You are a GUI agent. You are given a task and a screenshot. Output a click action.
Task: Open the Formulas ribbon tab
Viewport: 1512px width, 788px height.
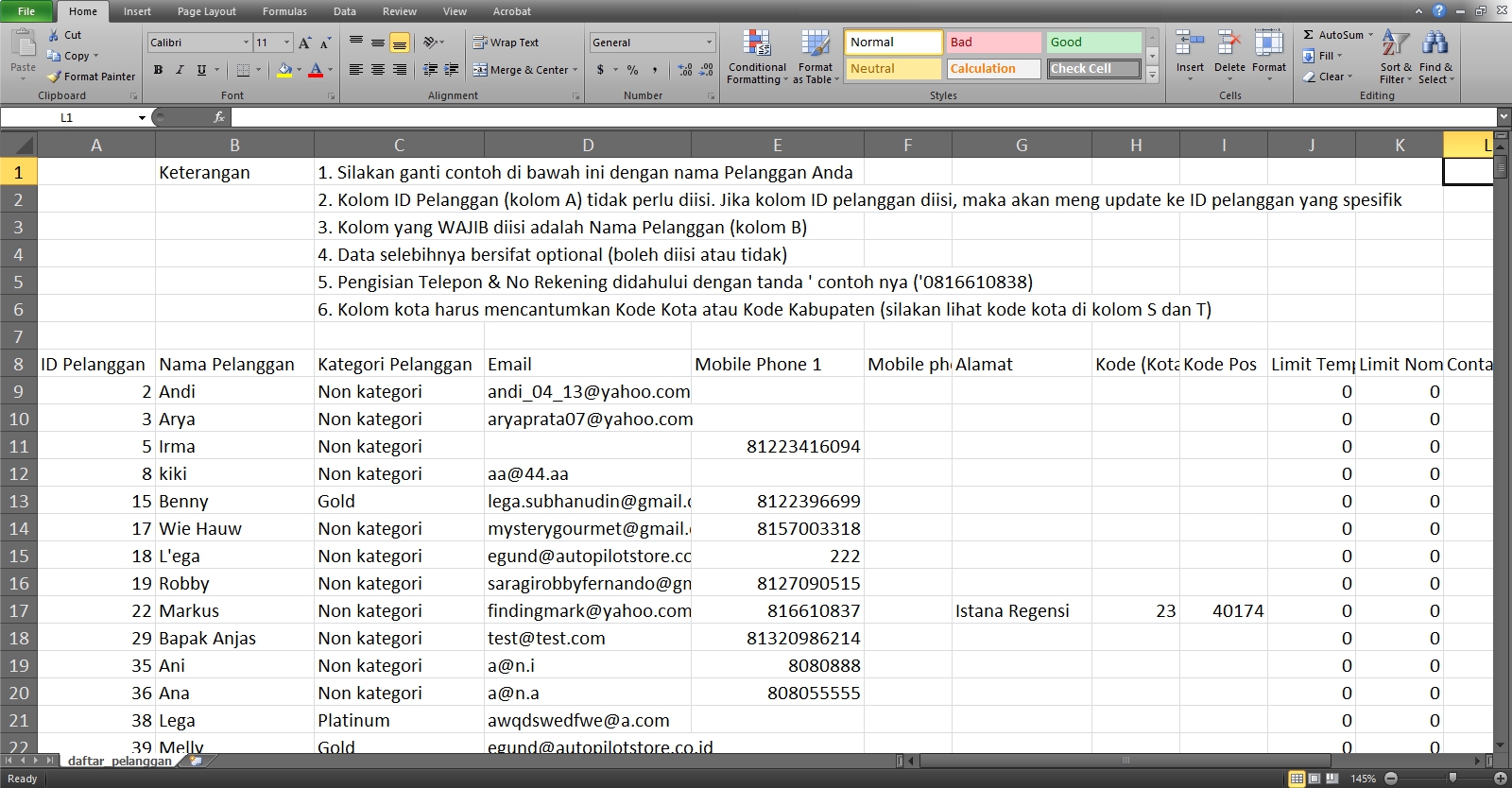[284, 11]
